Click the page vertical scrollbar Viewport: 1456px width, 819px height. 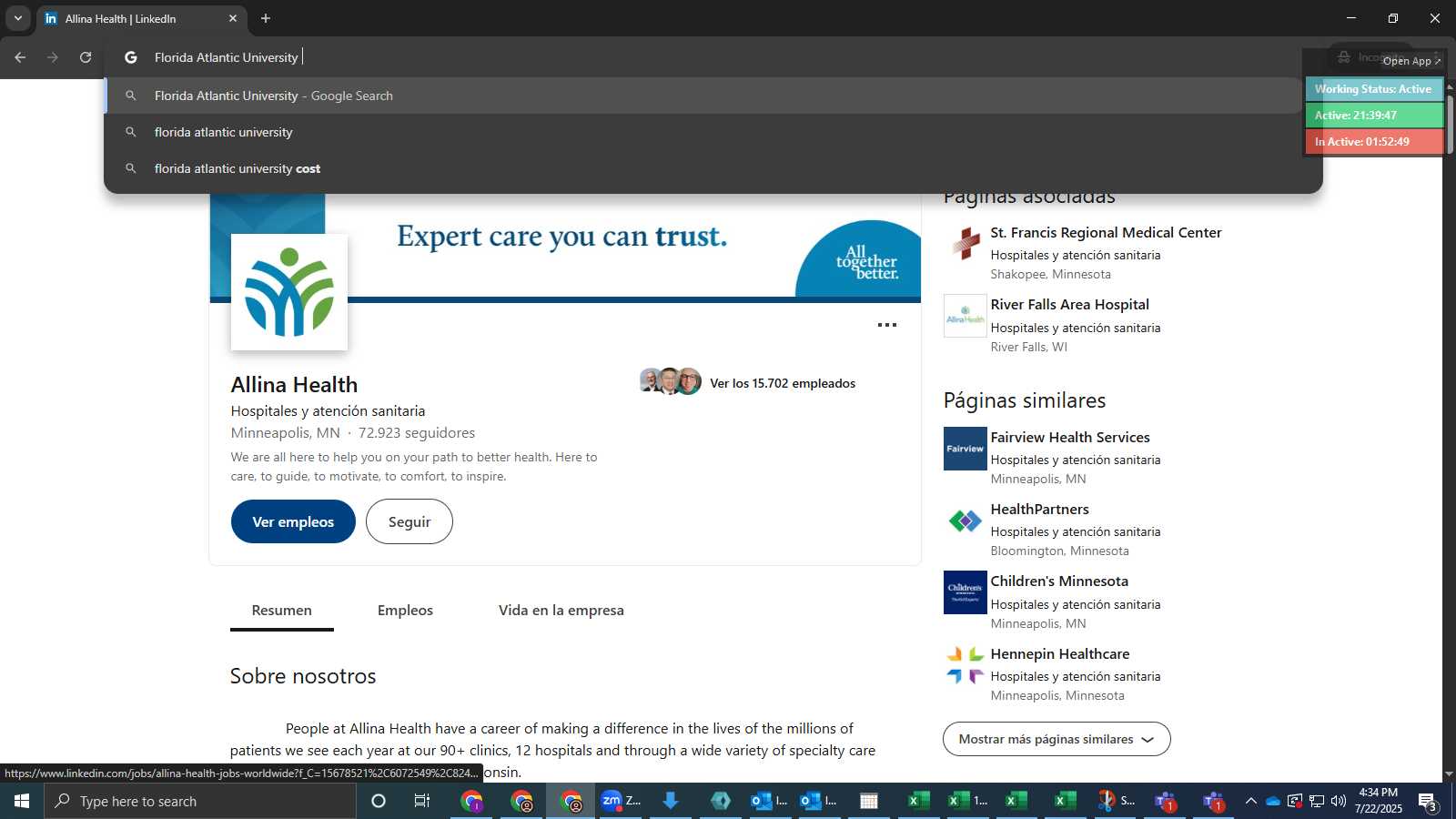1450,123
